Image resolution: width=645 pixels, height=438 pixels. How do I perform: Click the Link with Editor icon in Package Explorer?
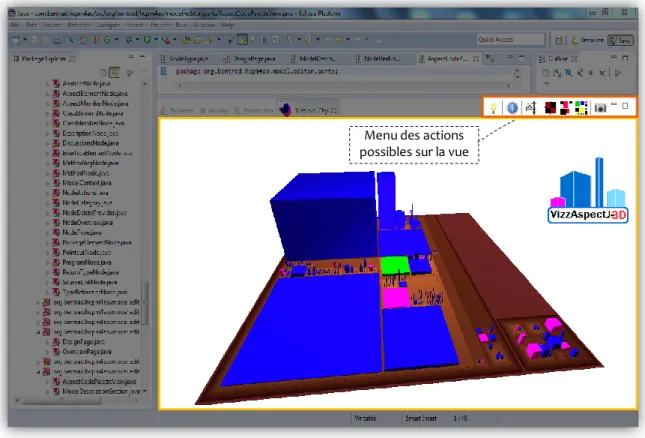pyautogui.click(x=114, y=73)
